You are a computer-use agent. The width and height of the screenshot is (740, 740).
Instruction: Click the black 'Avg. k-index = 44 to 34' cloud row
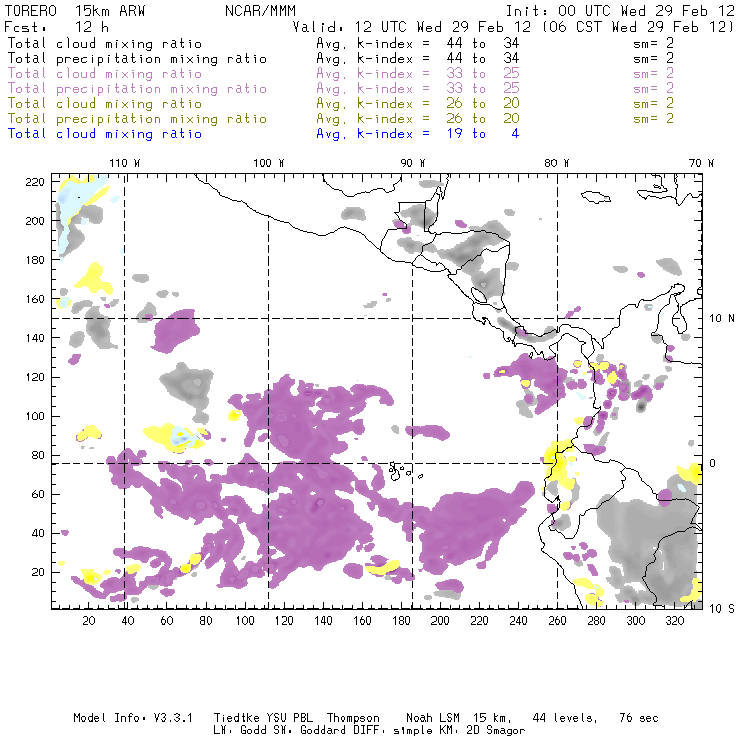tap(418, 43)
